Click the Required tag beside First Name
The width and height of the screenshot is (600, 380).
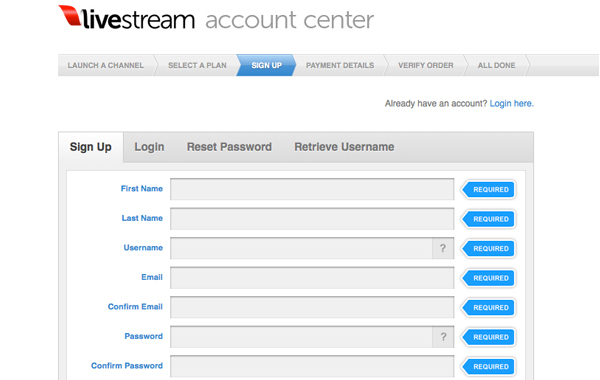(x=489, y=189)
